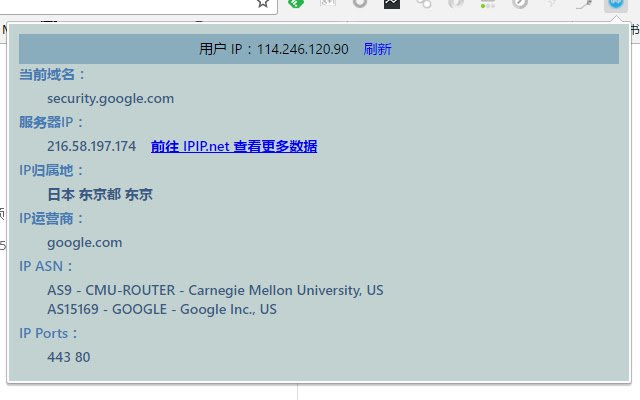Click the IP ASN label
The width and height of the screenshot is (640, 400).
tap(46, 266)
